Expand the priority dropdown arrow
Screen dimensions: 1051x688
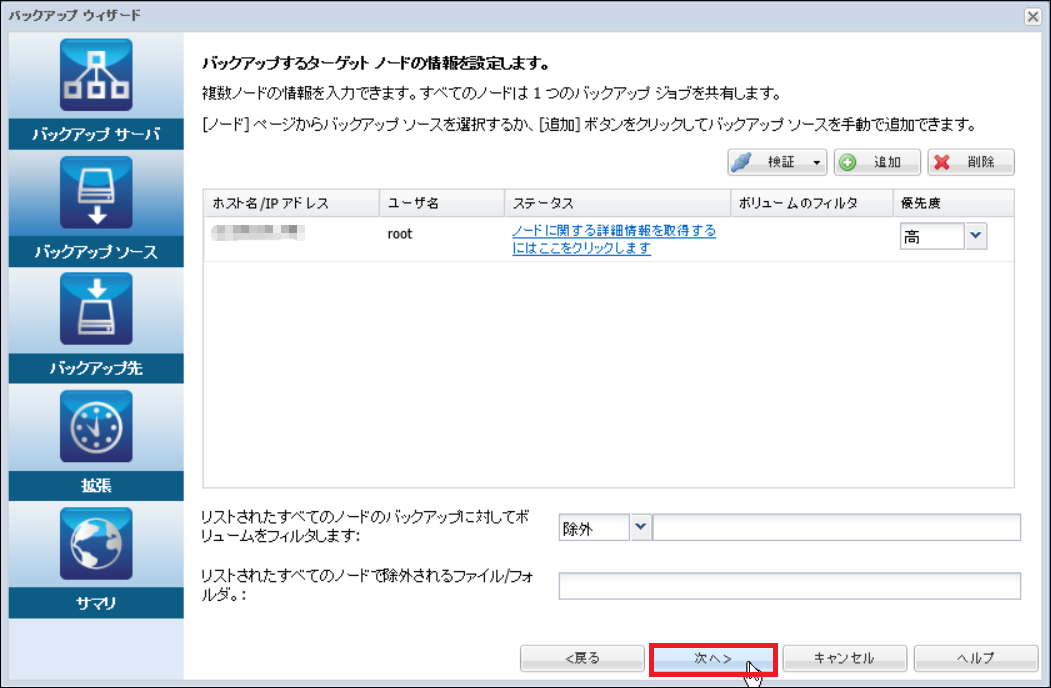[x=976, y=236]
